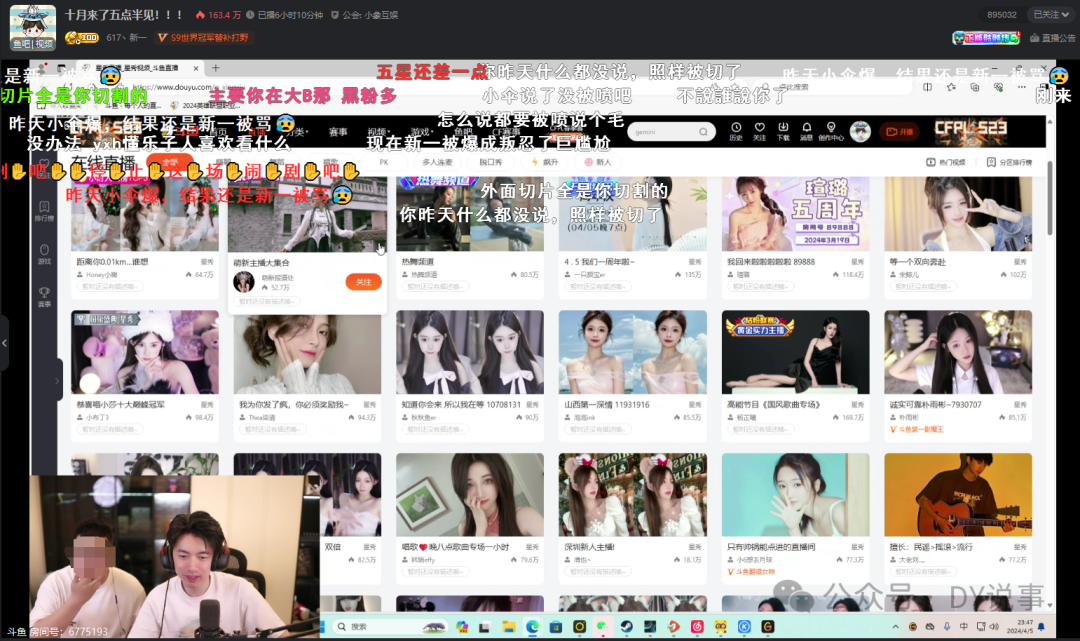Viewport: 1080px width, 641px height.
Task: Open WeChat on the taskbar
Action: coord(603,627)
